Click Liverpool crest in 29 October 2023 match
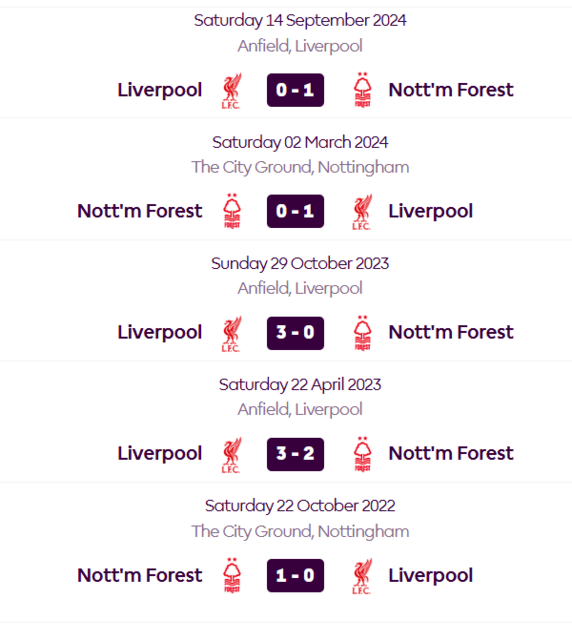Viewport: 572px width, 640px height. pyautogui.click(x=231, y=333)
